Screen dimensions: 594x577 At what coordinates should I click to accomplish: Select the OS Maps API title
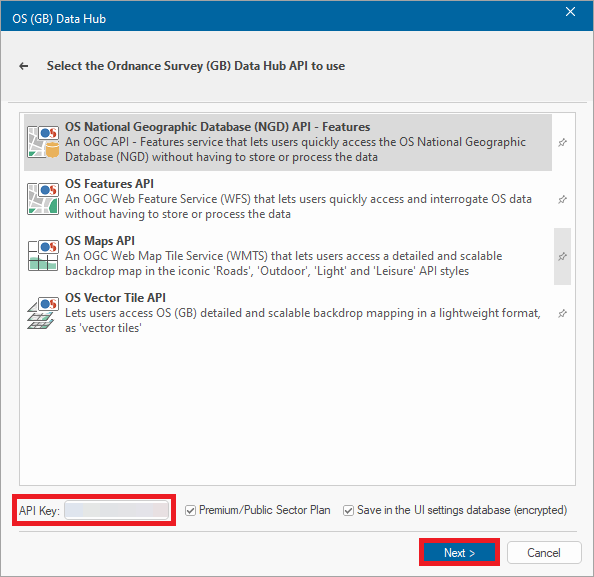[x=100, y=241]
